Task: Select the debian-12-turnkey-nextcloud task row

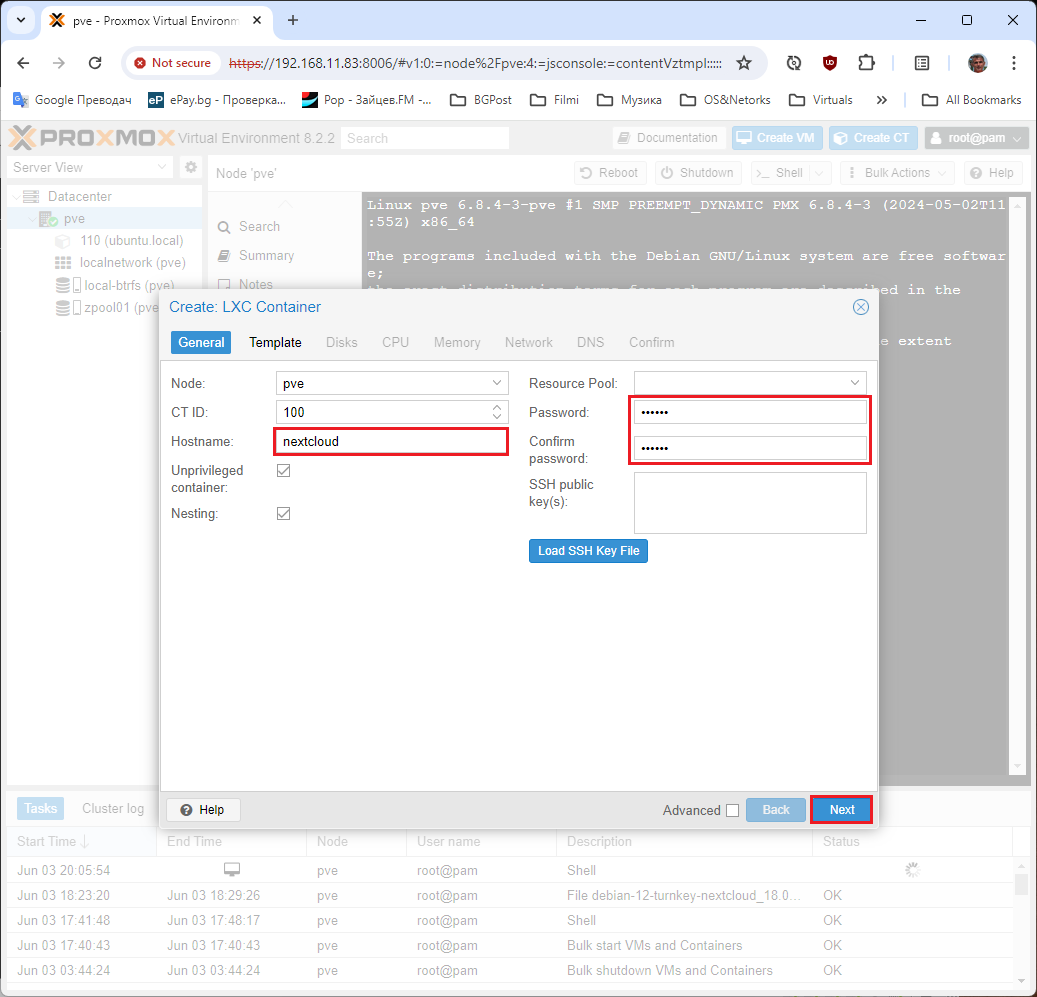Action: click(x=509, y=896)
